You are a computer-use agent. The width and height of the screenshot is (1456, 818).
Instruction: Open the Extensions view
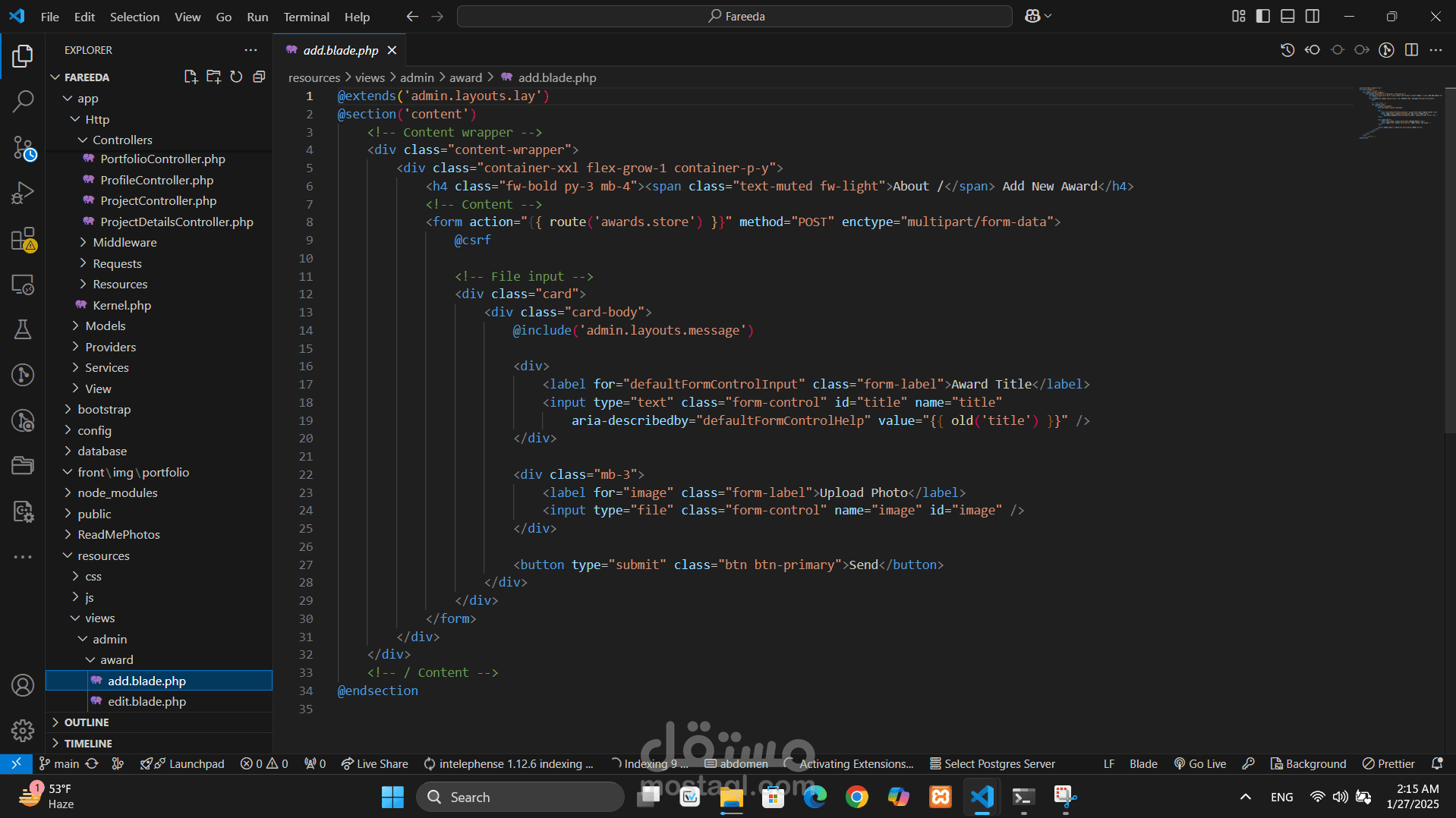[23, 239]
